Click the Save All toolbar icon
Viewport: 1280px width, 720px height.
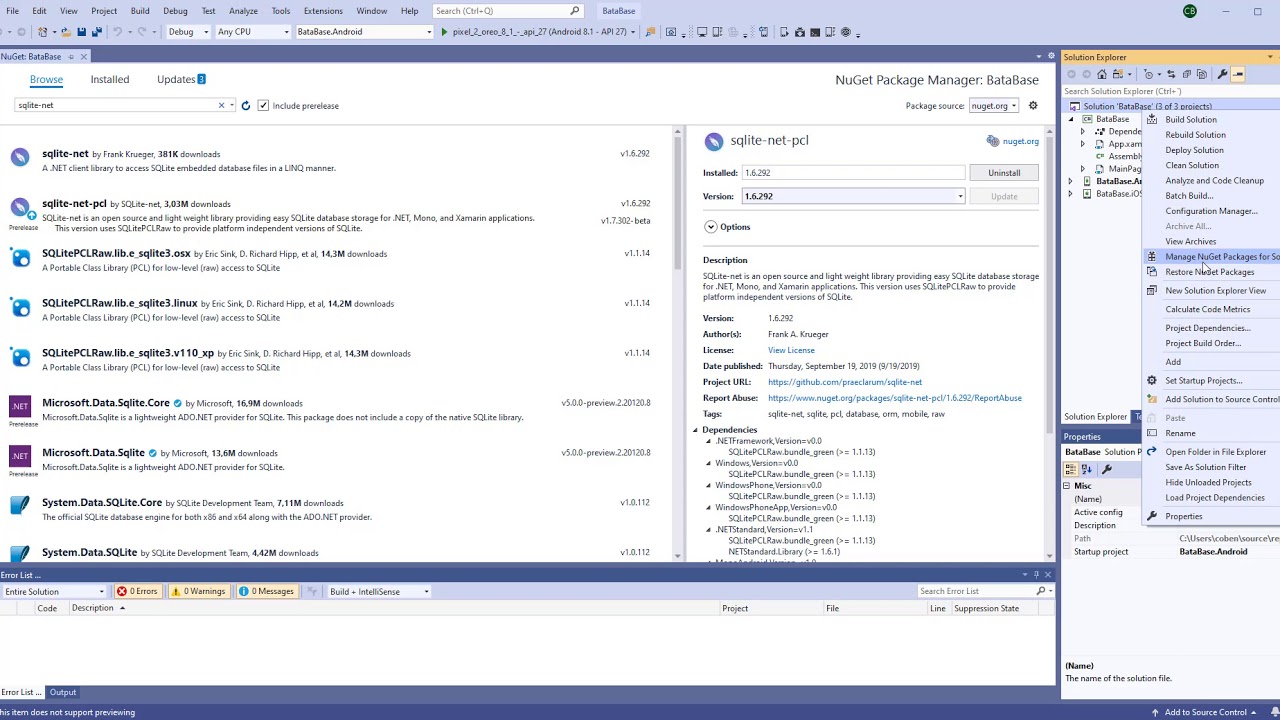[96, 32]
